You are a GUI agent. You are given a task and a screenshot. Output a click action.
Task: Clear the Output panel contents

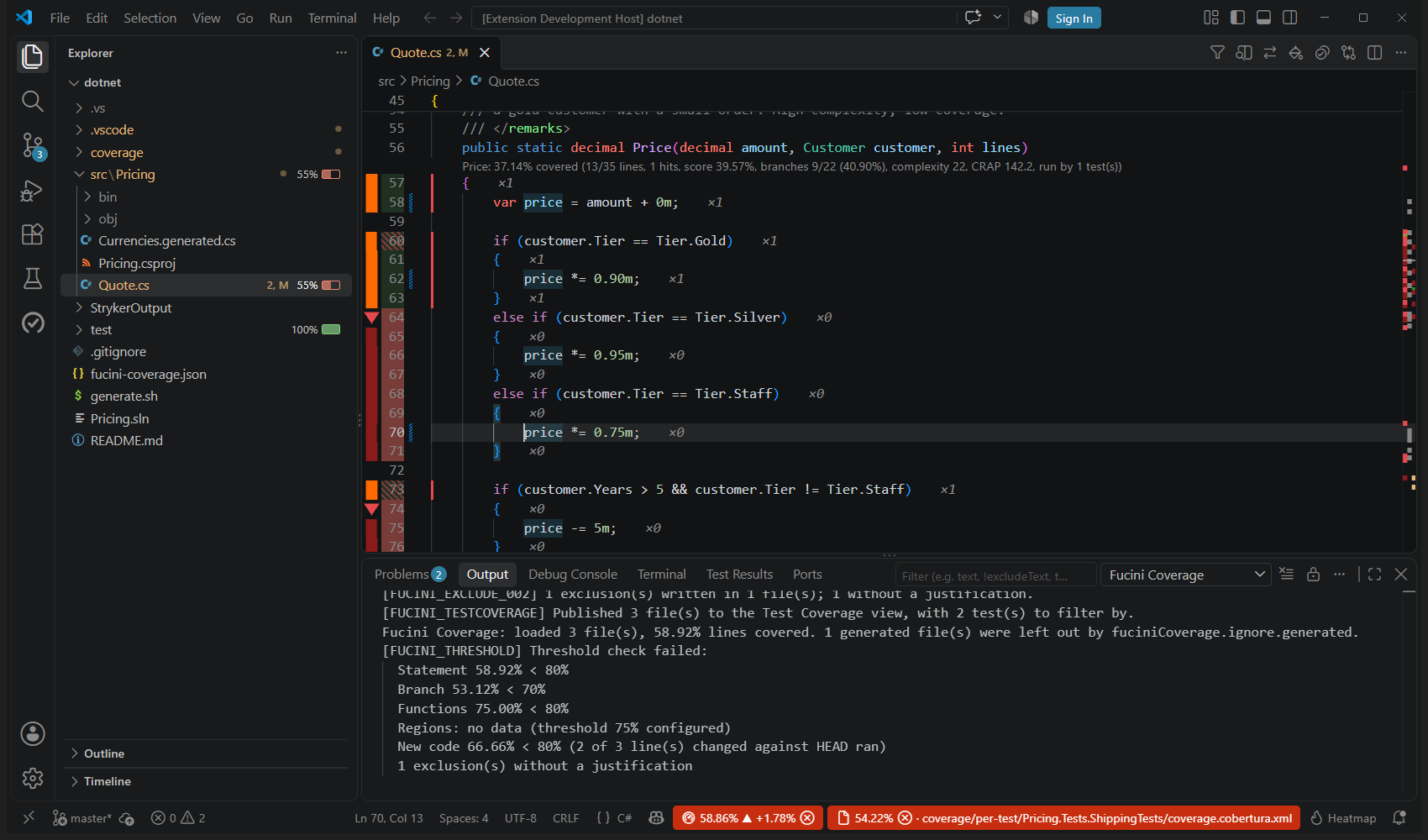pyautogui.click(x=1286, y=575)
